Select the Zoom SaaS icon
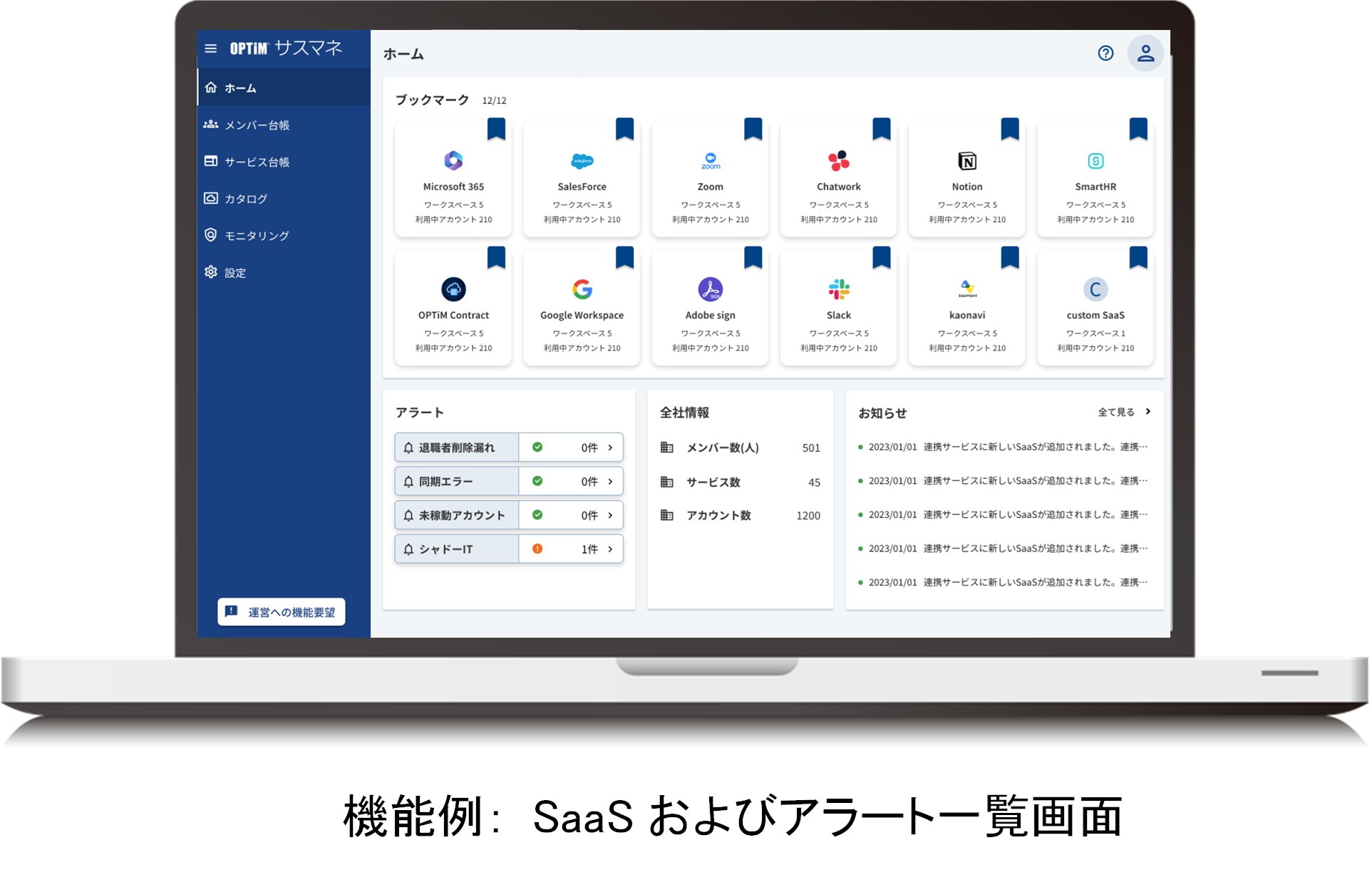Image resolution: width=1372 pixels, height=892 pixels. (x=710, y=160)
